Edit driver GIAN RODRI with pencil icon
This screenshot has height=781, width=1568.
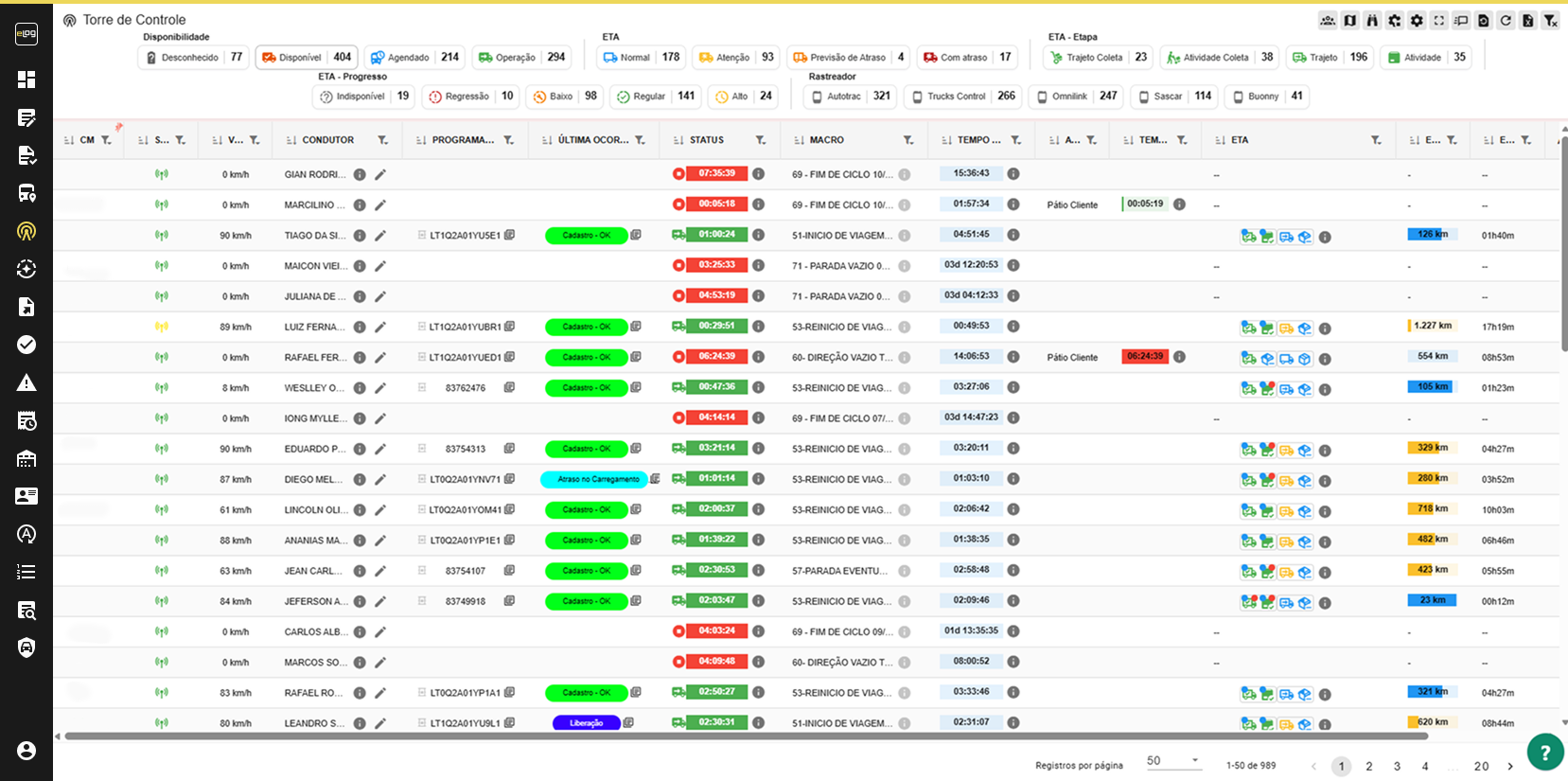[x=380, y=174]
